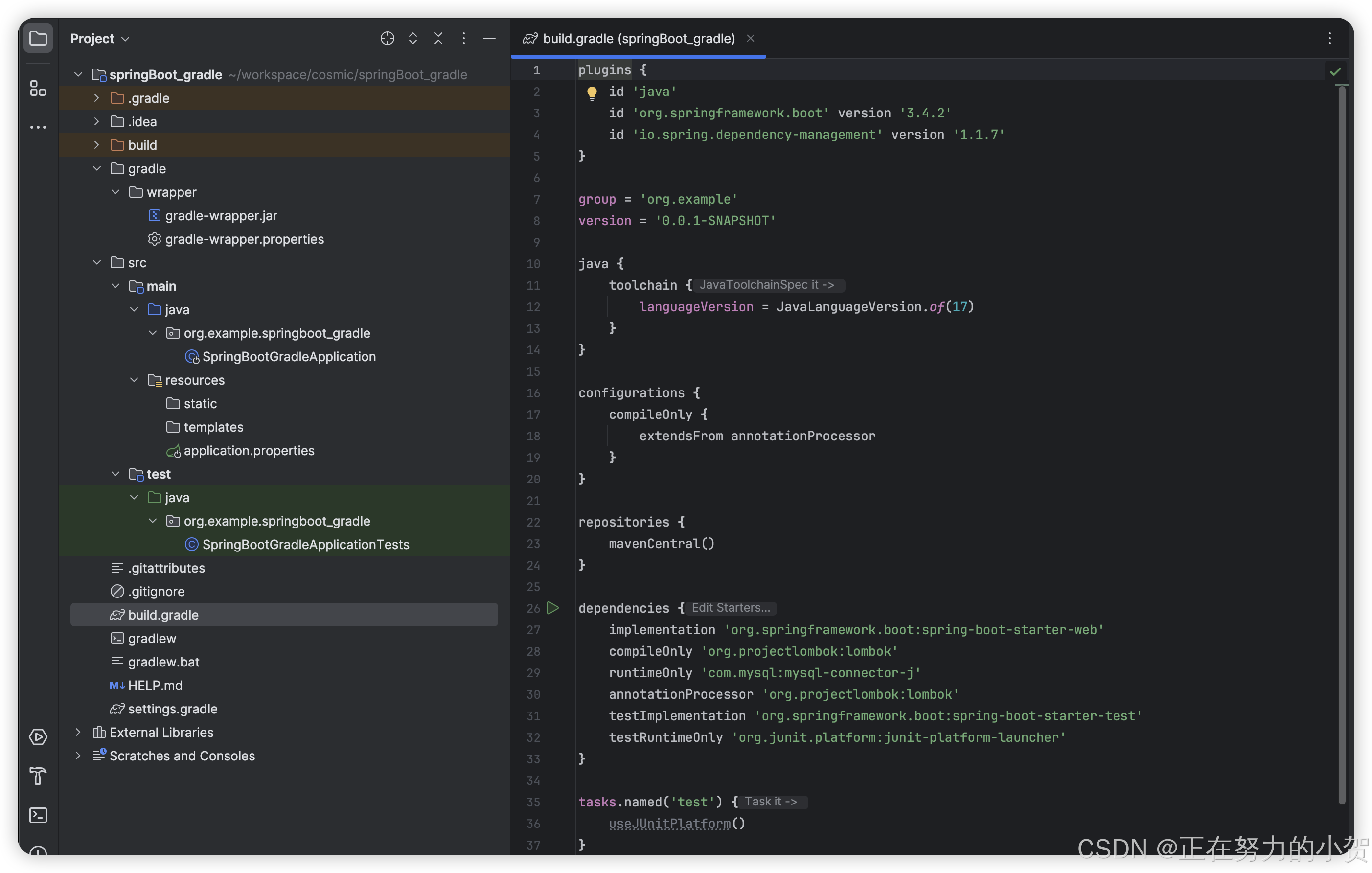Open the Terminal tool window icon
The width and height of the screenshot is (1372, 873).
pos(38,815)
